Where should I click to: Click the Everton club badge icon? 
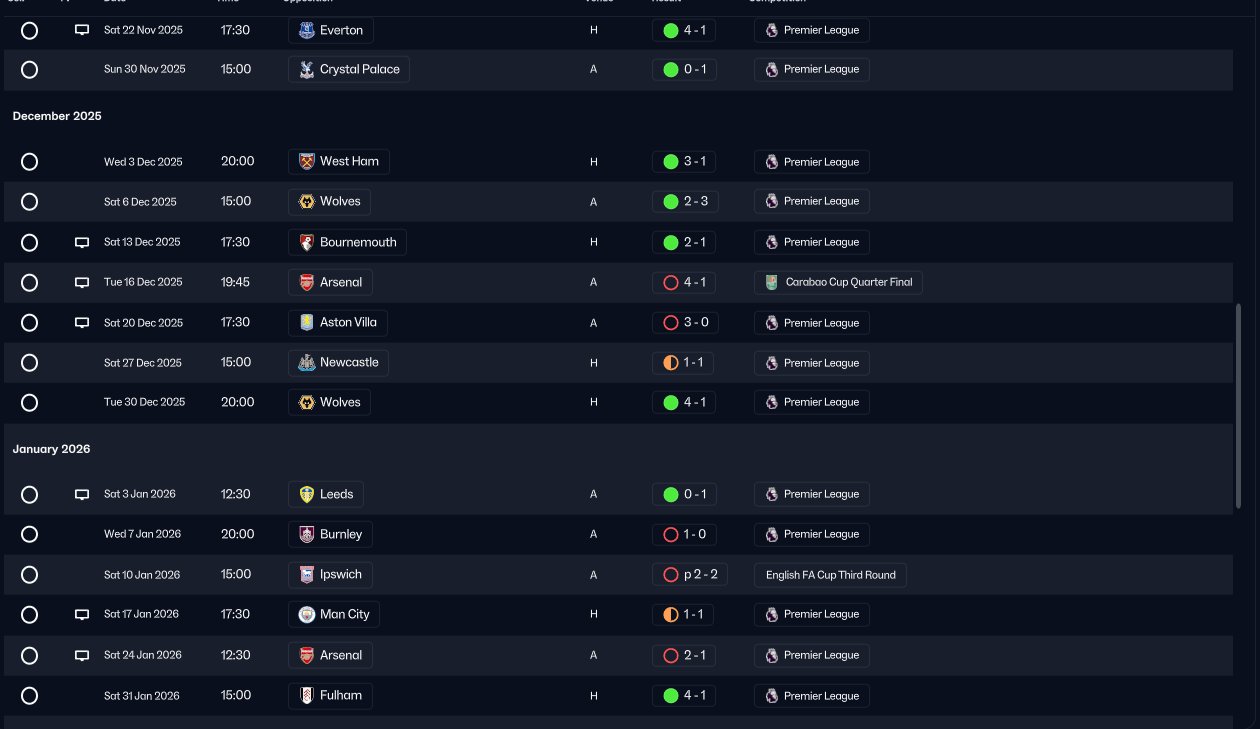click(x=306, y=30)
